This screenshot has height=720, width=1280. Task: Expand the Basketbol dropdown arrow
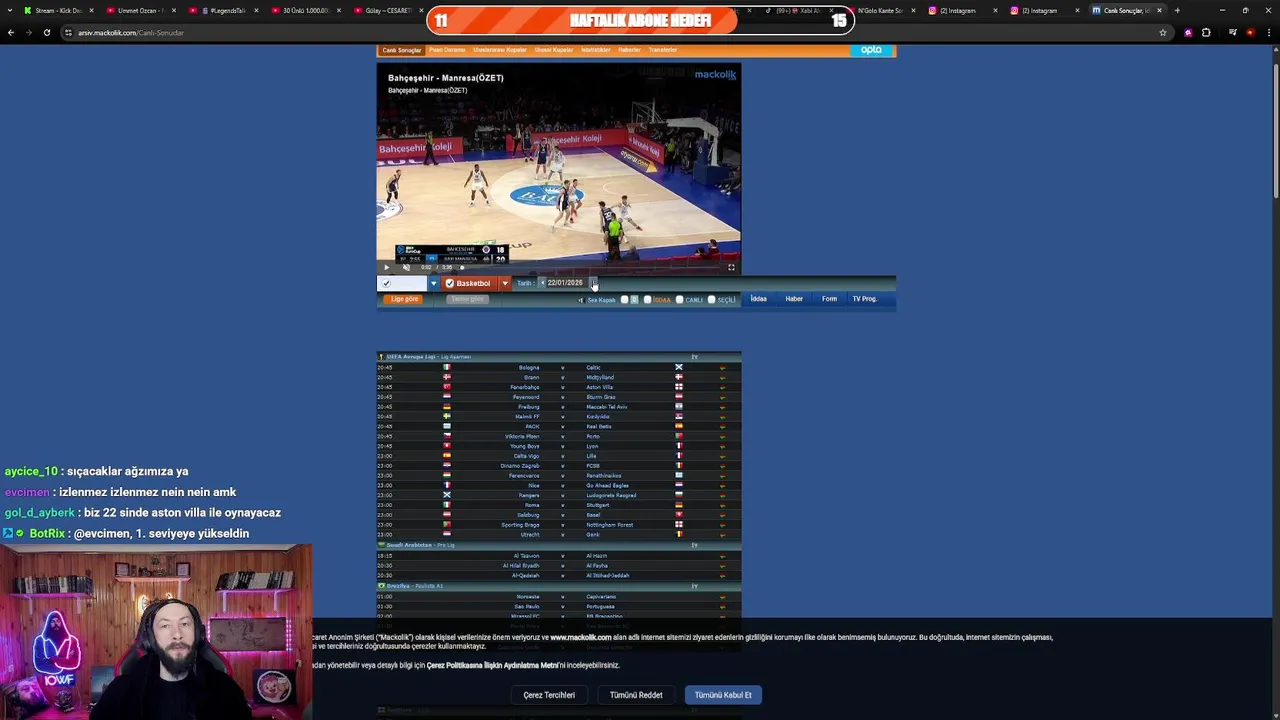point(505,283)
